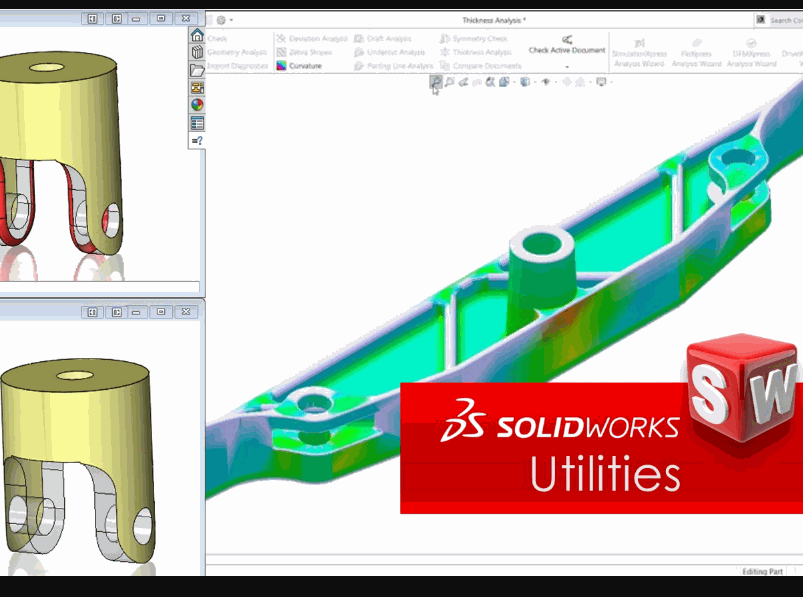Click the Deviation Analysis icon
This screenshot has height=597, width=803.
pyautogui.click(x=281, y=38)
